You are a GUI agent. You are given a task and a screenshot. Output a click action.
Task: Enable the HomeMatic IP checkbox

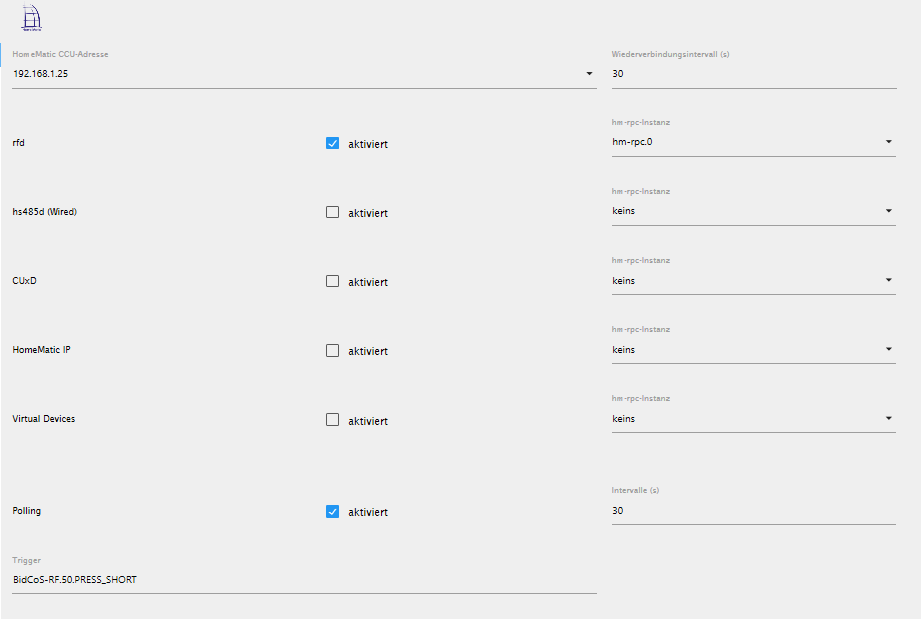pos(333,350)
